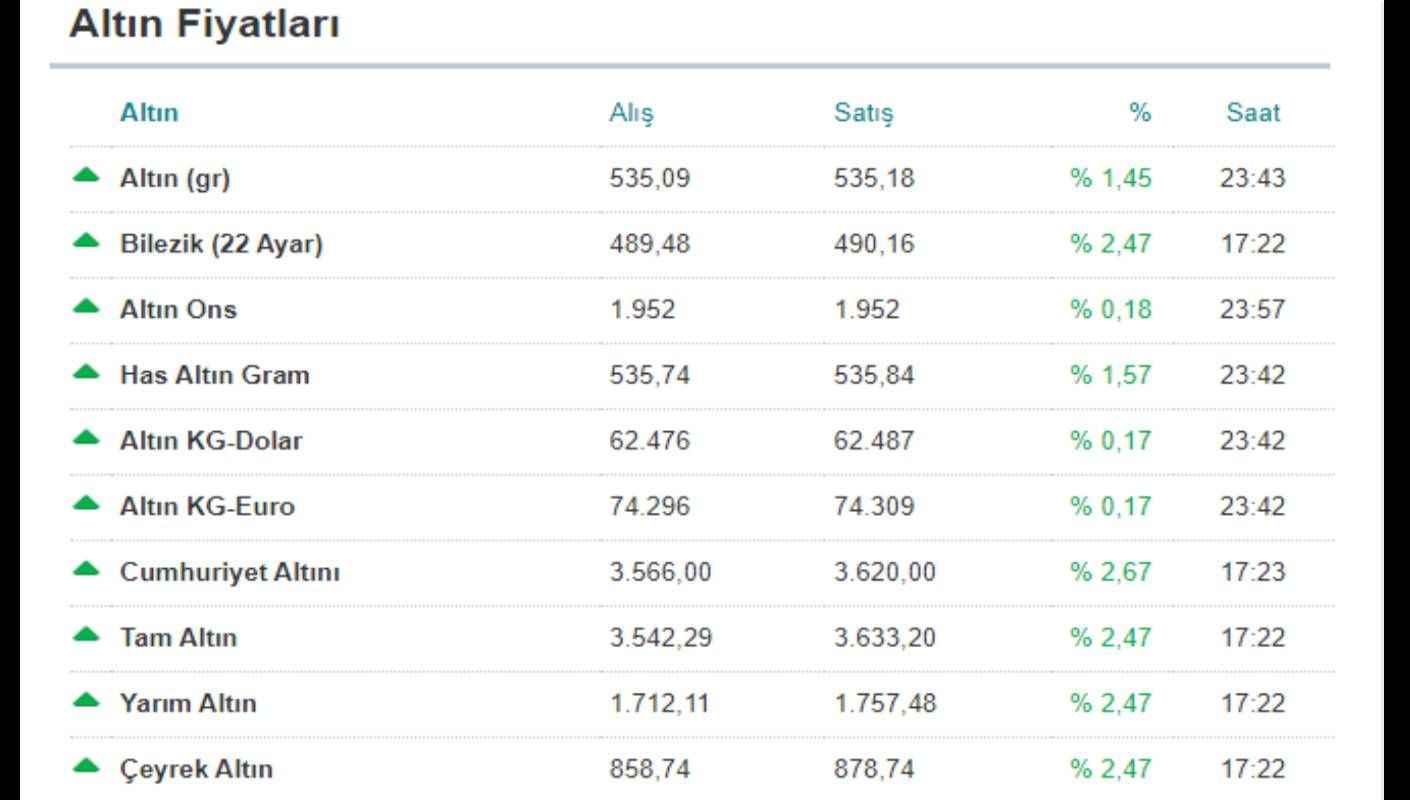Click the green arrow next to Altın KG-Euro
This screenshot has width=1410, height=800.
(x=87, y=503)
